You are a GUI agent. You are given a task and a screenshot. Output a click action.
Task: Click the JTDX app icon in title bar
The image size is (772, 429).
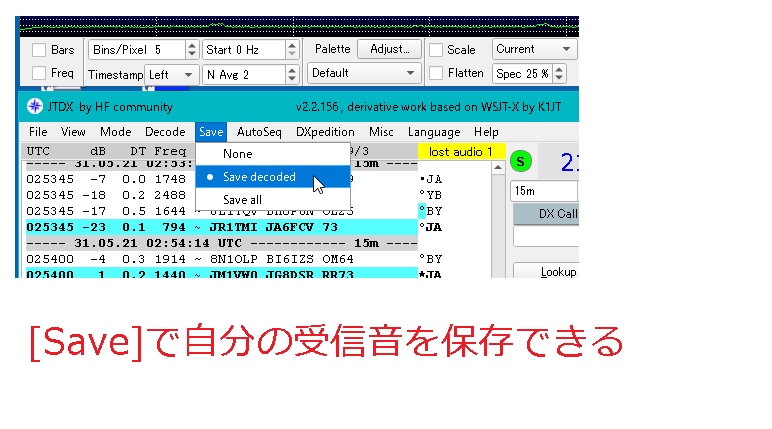point(34,106)
